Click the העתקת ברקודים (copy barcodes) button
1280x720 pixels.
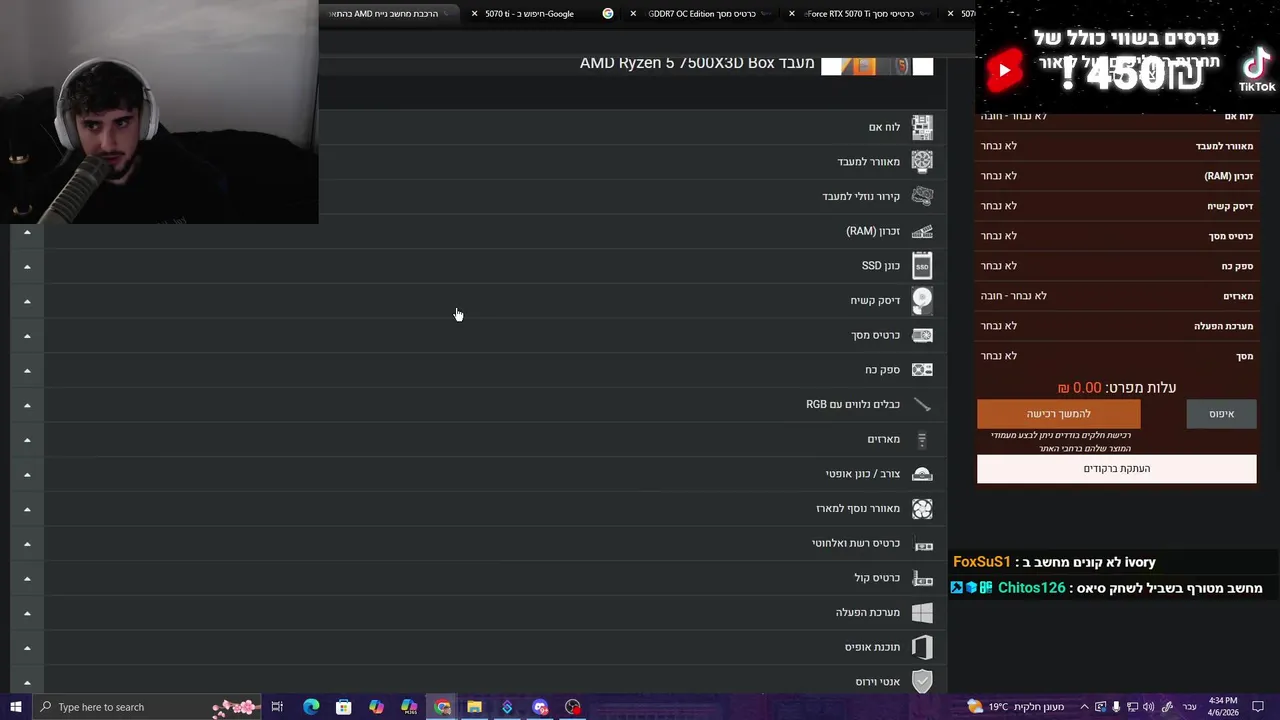pos(1116,469)
